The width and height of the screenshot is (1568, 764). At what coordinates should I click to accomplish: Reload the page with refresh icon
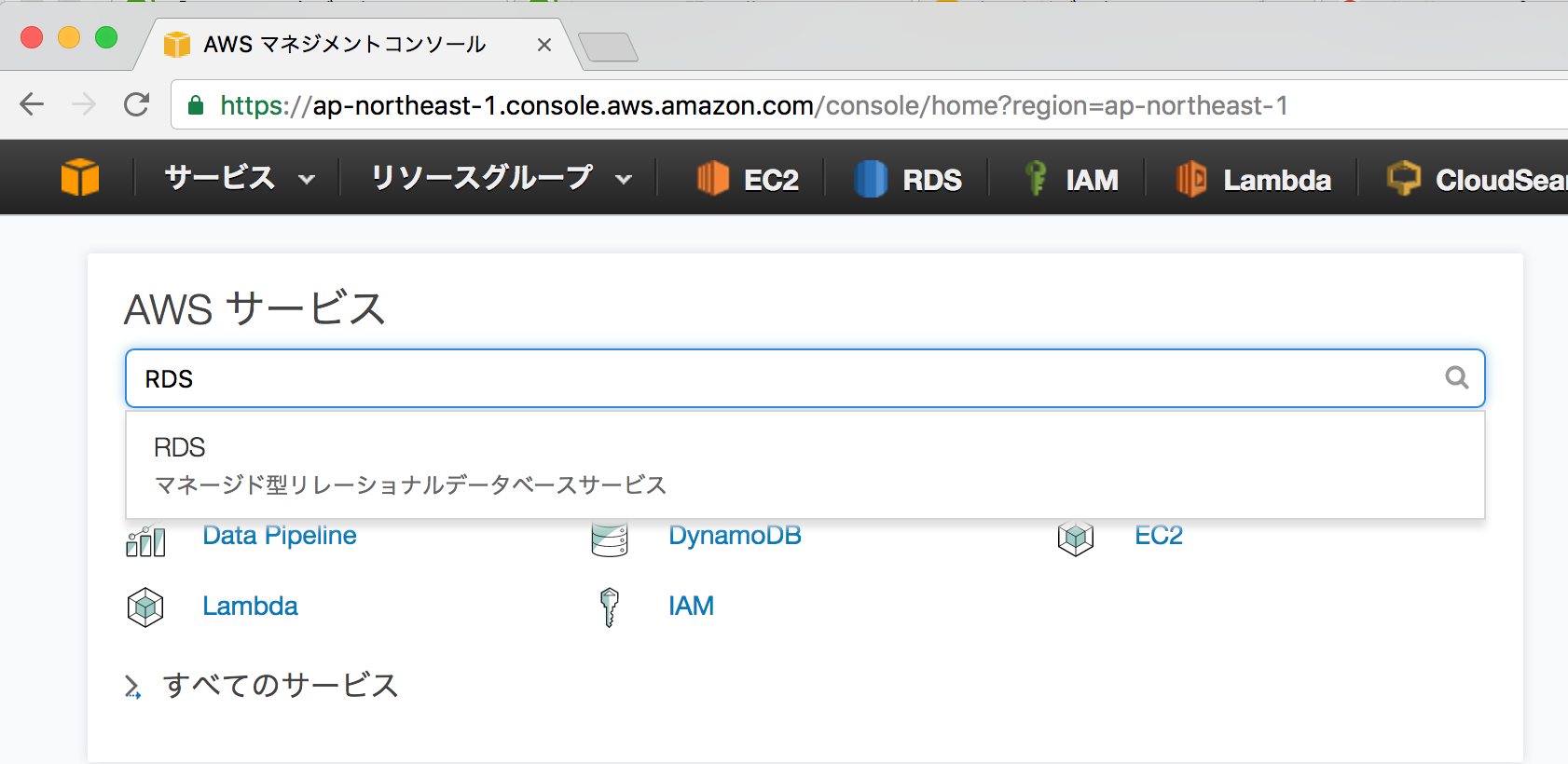pyautogui.click(x=137, y=104)
